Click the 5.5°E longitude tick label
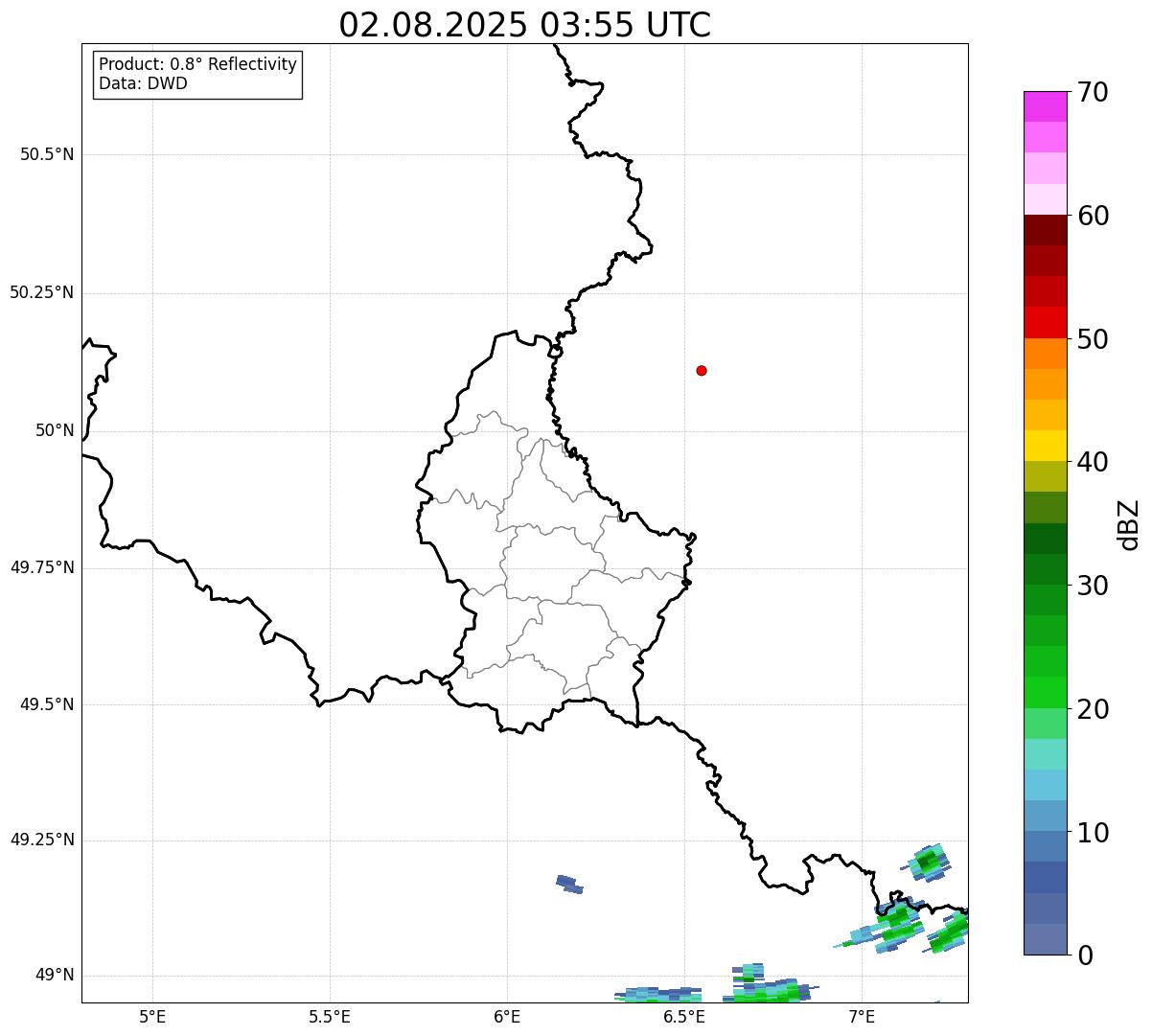This screenshot has width=1152, height=1036. tap(330, 1016)
